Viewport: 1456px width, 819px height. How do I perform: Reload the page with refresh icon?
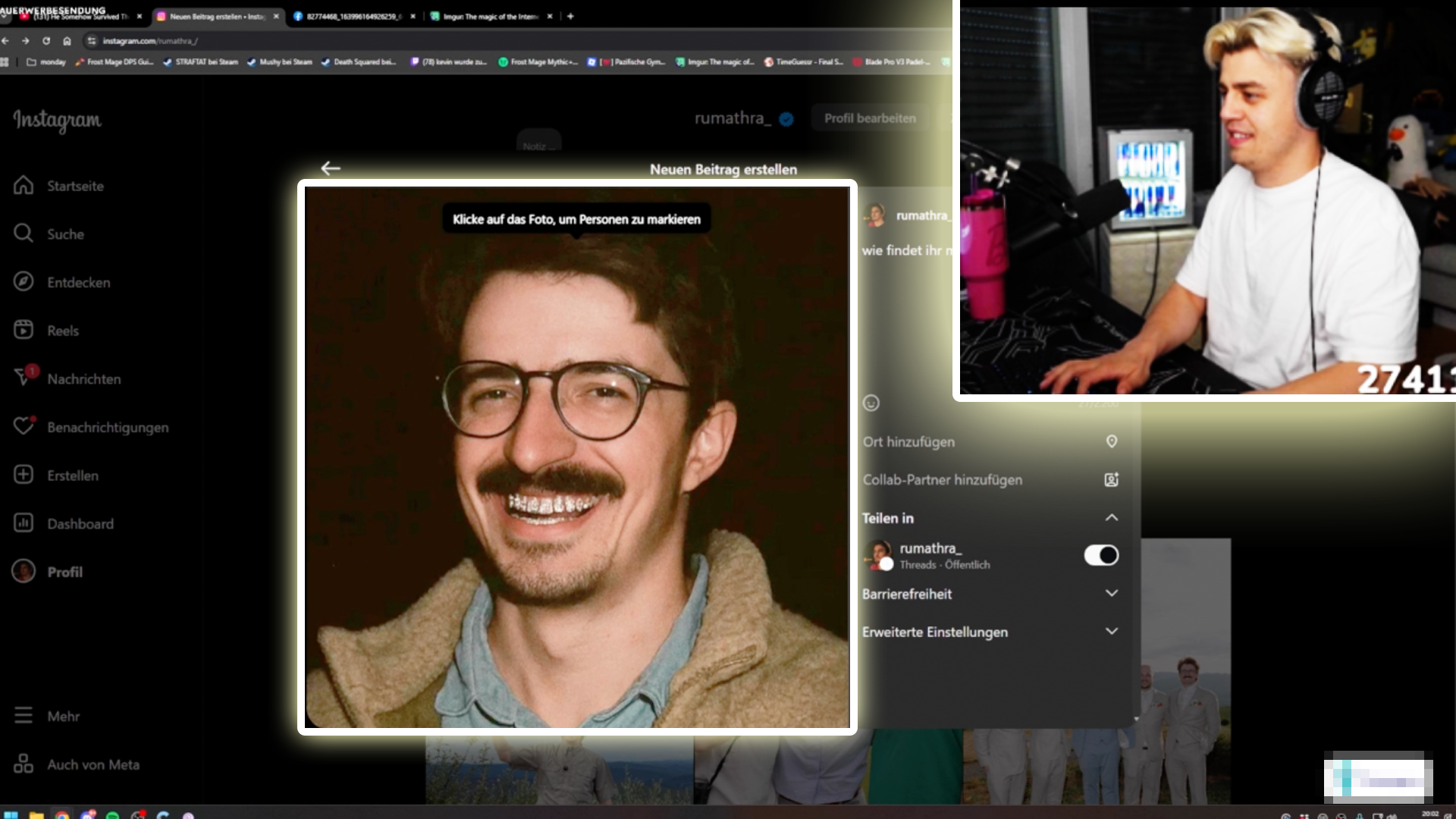click(46, 41)
